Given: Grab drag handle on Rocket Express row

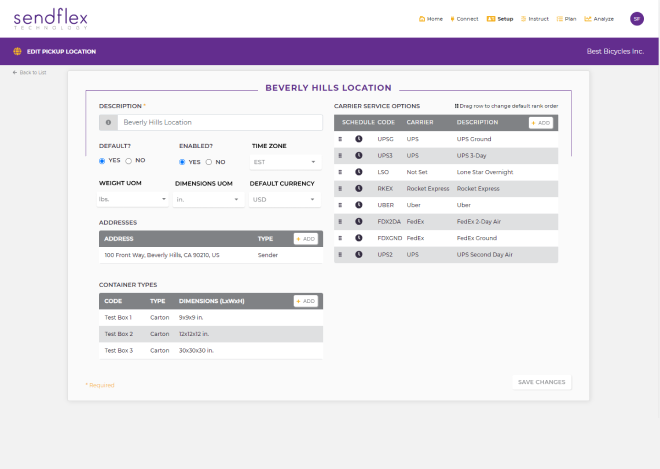Looking at the screenshot, I should pyautogui.click(x=341, y=188).
